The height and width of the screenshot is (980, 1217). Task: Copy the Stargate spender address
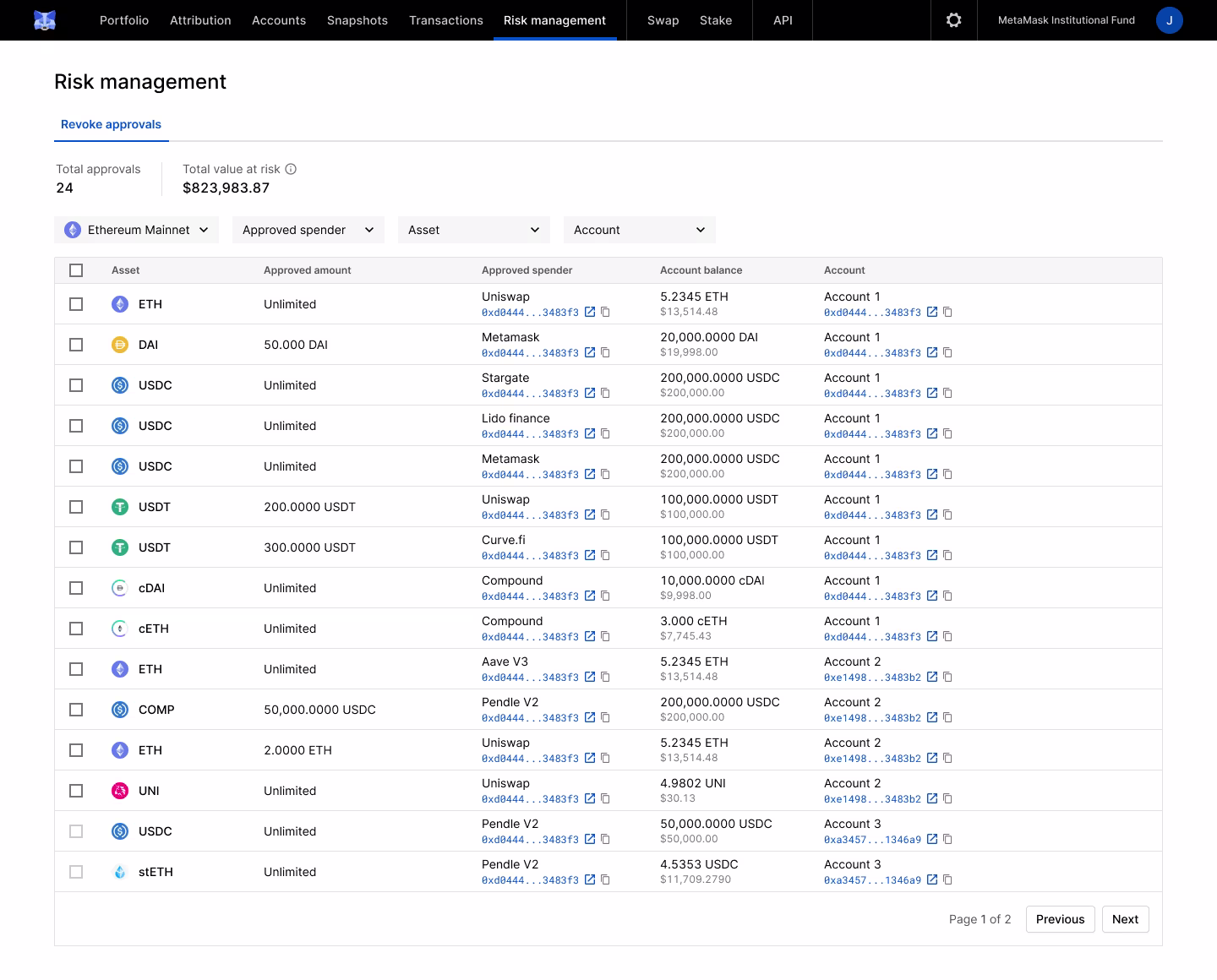(x=605, y=393)
